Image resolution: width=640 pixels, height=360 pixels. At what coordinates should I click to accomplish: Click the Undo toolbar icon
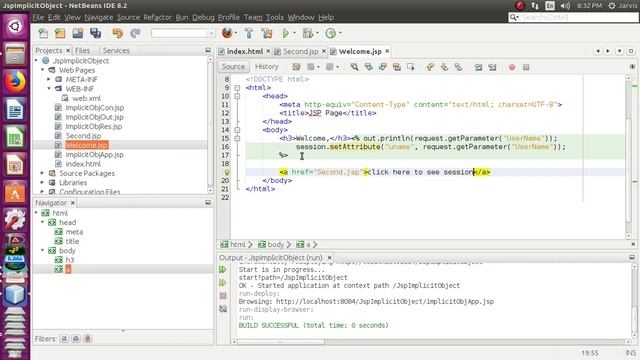click(118, 33)
